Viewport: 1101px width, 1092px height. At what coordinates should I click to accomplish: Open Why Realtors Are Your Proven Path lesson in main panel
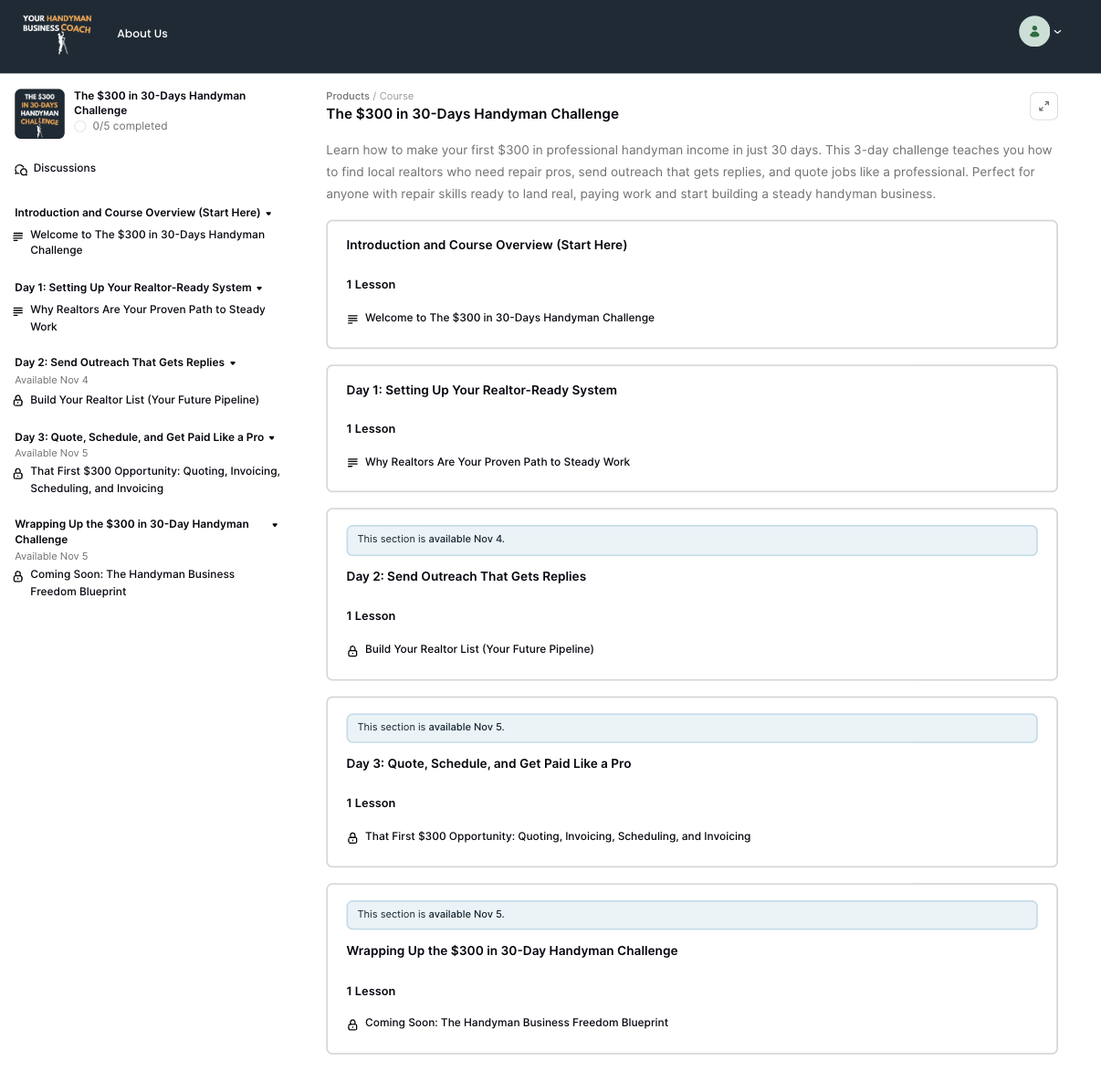497,462
